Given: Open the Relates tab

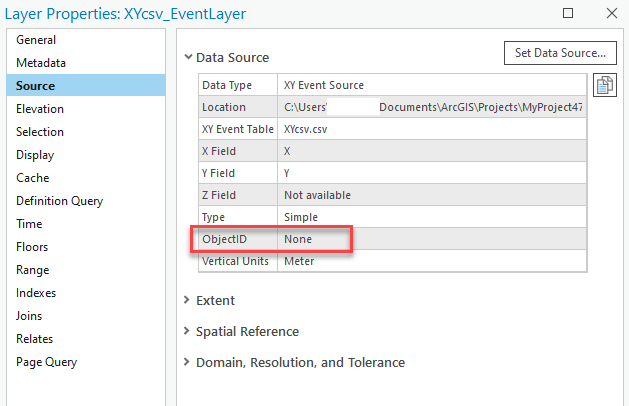Looking at the screenshot, I should point(35,339).
